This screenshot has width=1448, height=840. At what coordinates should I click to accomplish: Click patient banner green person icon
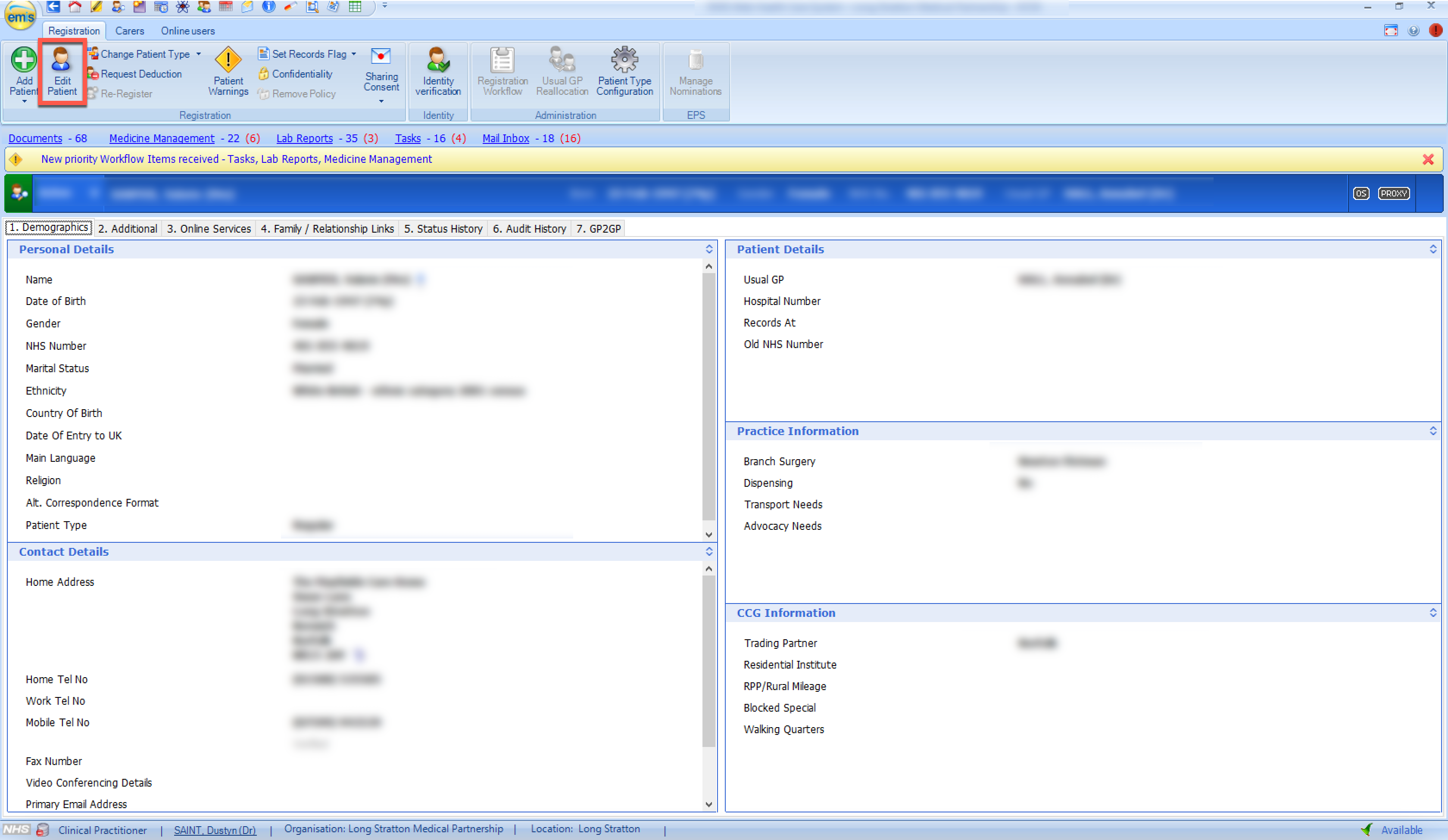19,193
